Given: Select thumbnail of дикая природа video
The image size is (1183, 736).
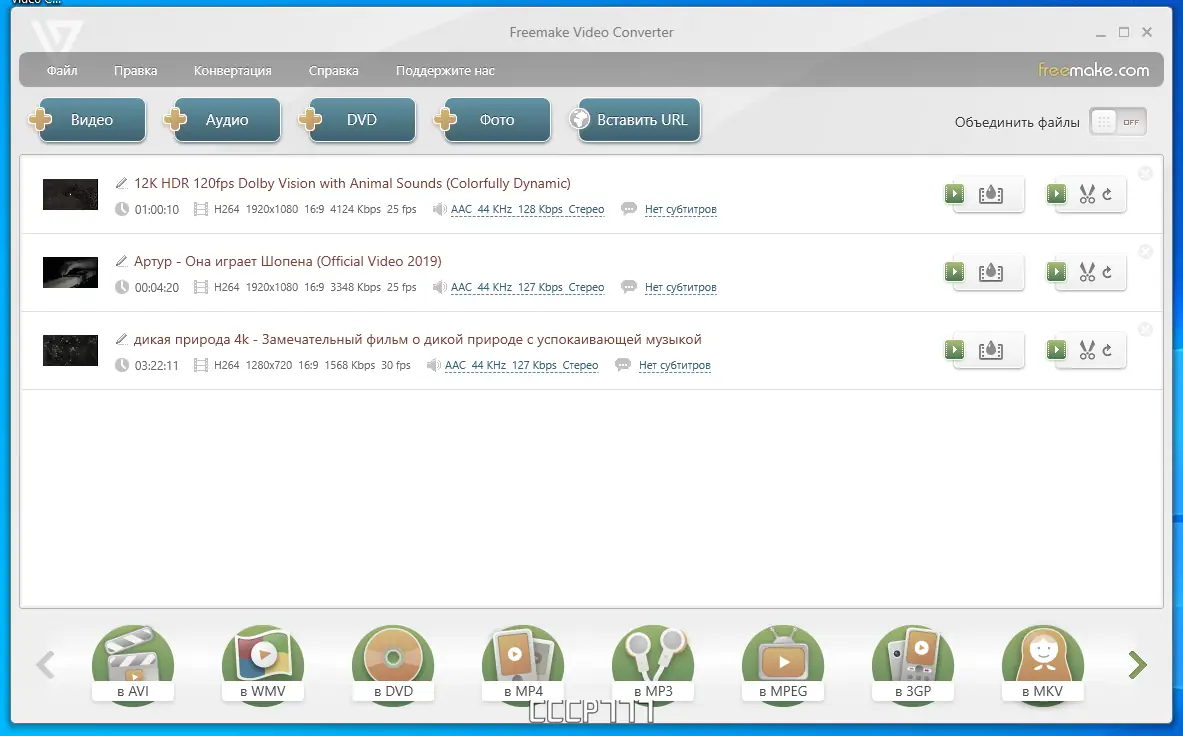Looking at the screenshot, I should 70,350.
